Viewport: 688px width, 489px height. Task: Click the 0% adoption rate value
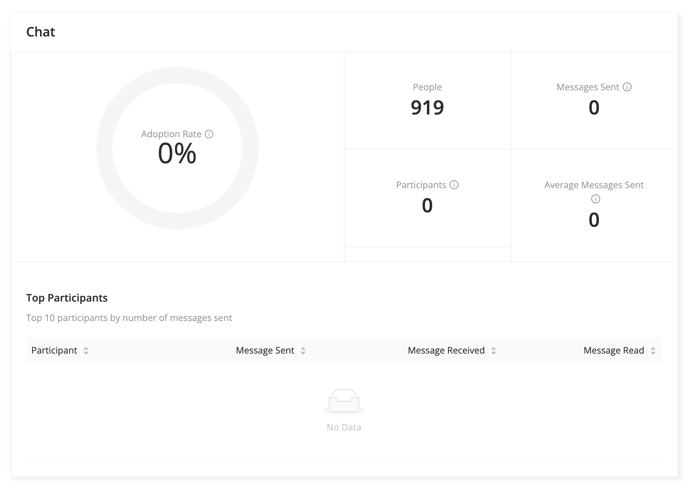(177, 154)
